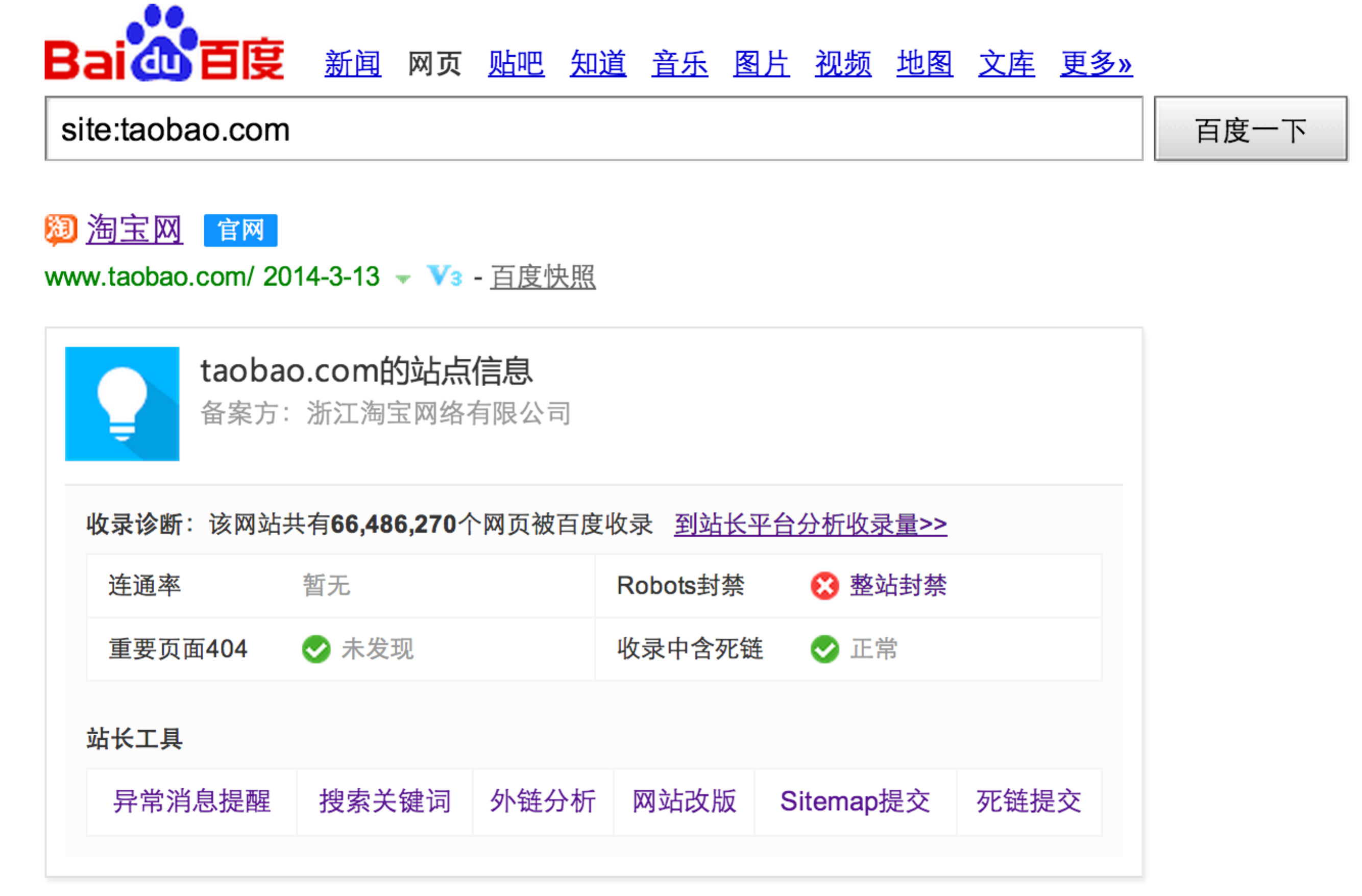
Task: Open 死链提交 webmaster tool
Action: (x=1029, y=802)
